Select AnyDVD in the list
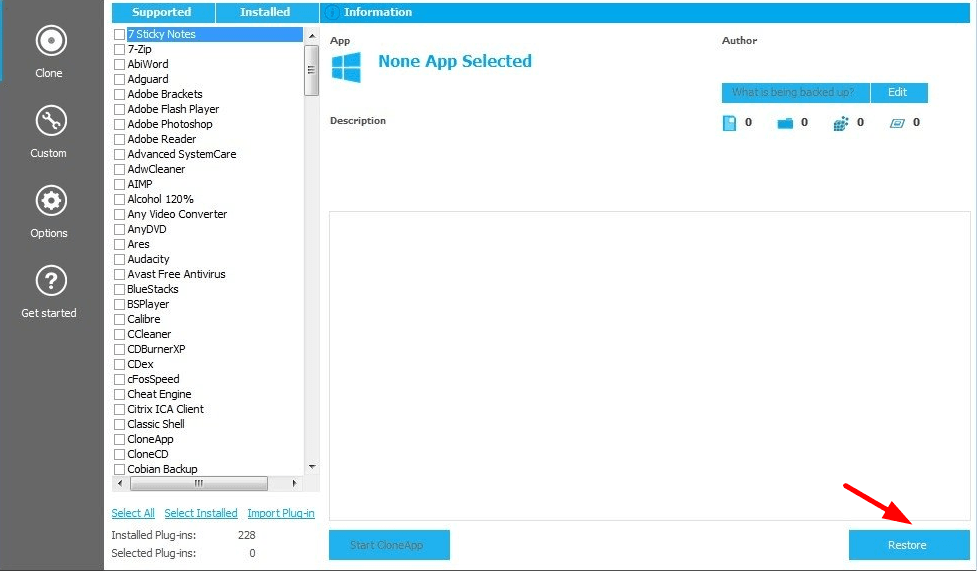Viewport: 977px width, 571px height. pos(147,229)
